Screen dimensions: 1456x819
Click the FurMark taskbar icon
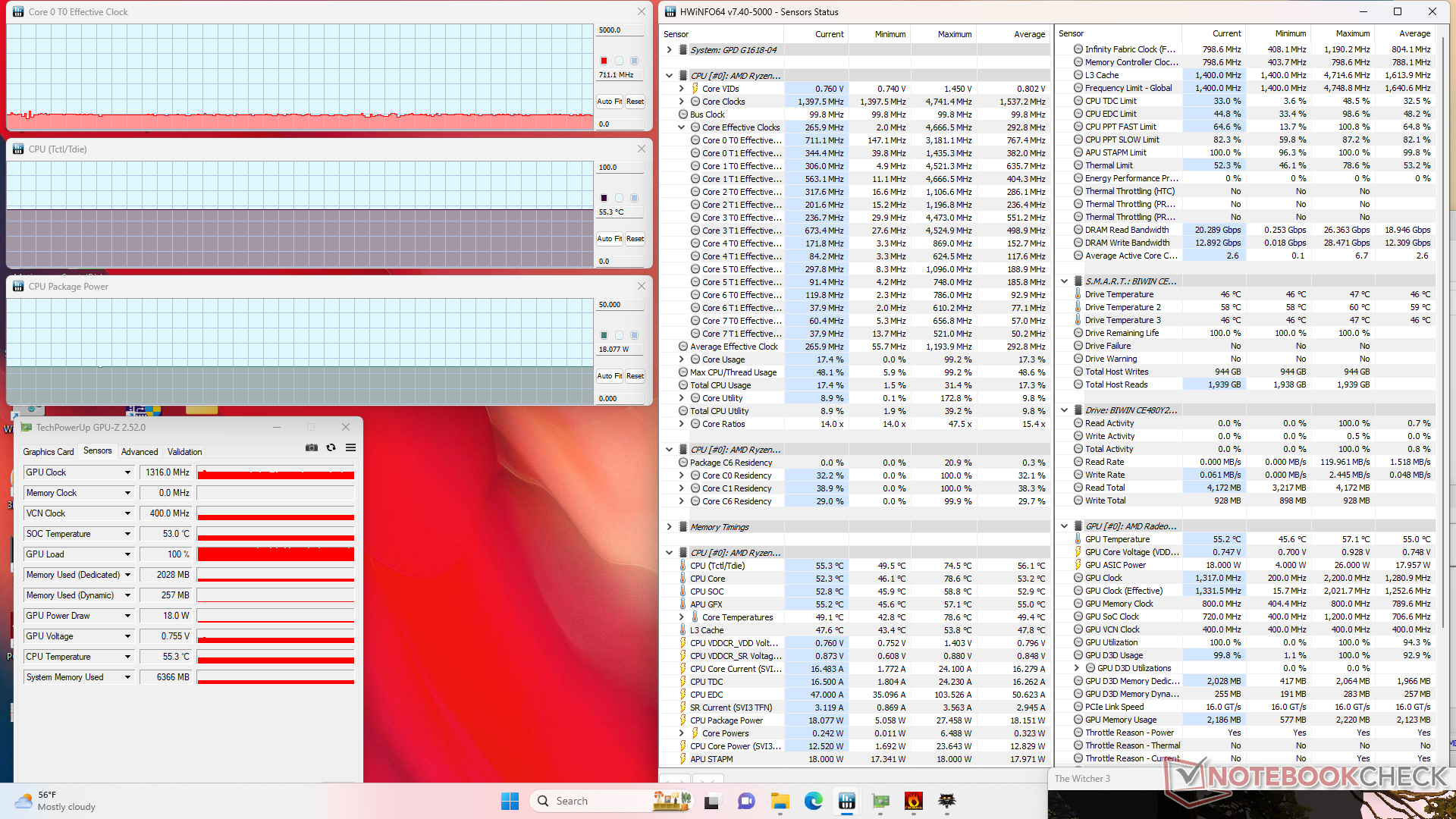pos(914,801)
